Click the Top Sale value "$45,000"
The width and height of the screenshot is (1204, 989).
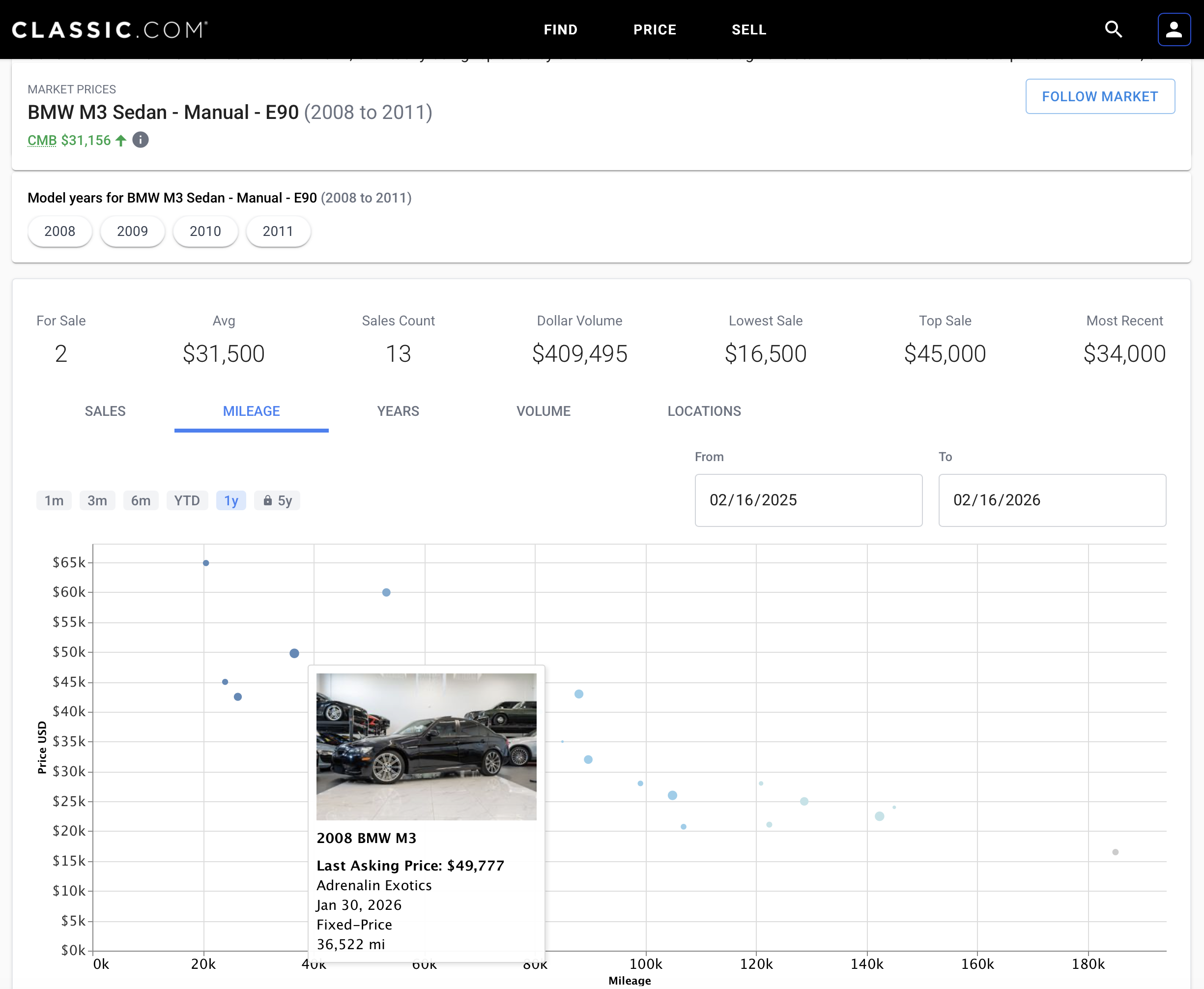coord(945,354)
